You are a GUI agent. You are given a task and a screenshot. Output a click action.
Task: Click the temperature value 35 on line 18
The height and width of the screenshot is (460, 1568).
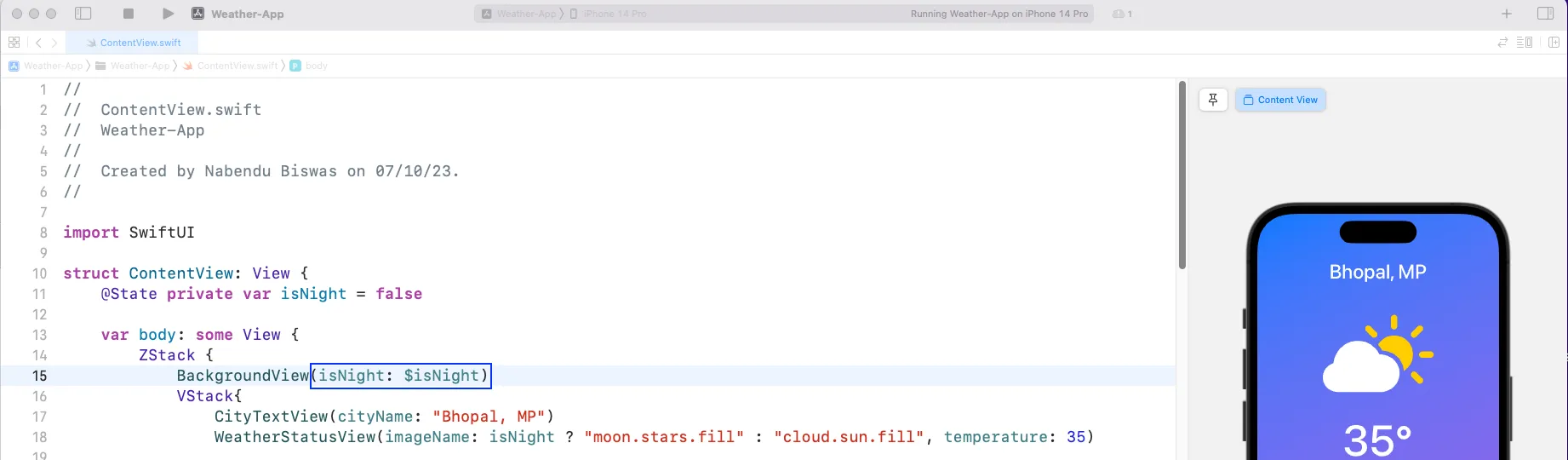pyautogui.click(x=1076, y=437)
